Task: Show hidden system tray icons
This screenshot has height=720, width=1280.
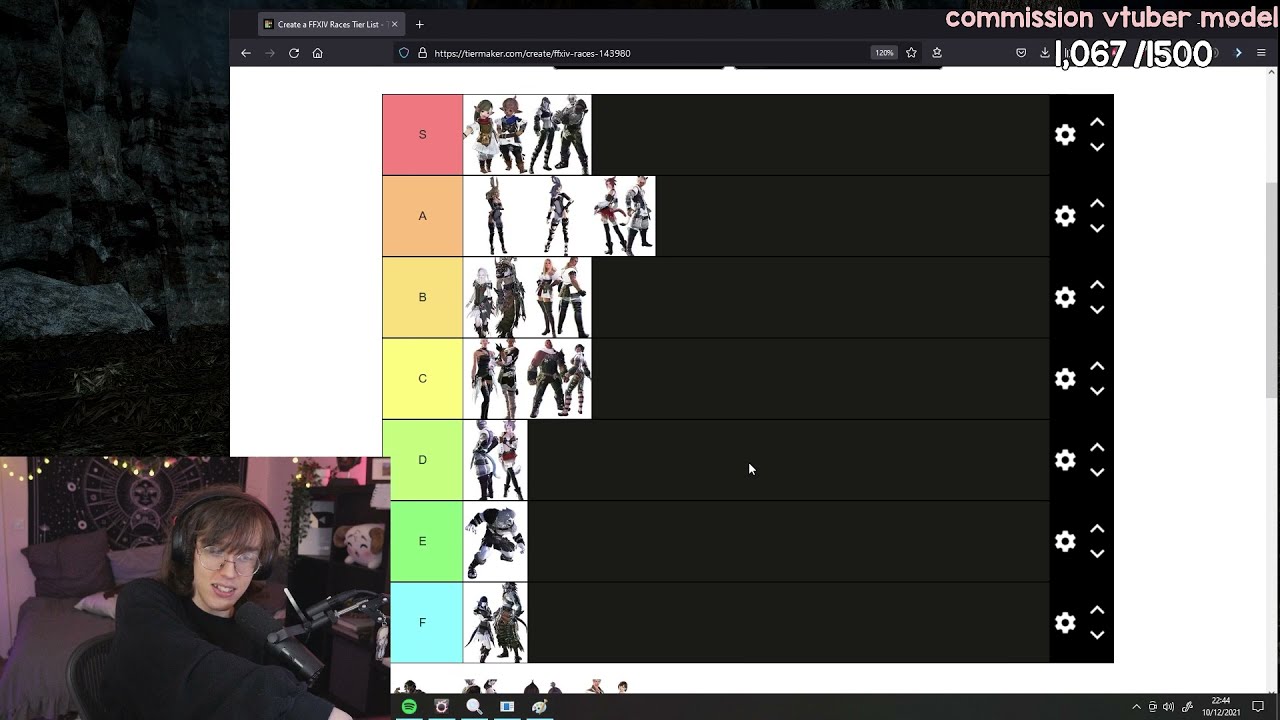Action: tap(1136, 707)
